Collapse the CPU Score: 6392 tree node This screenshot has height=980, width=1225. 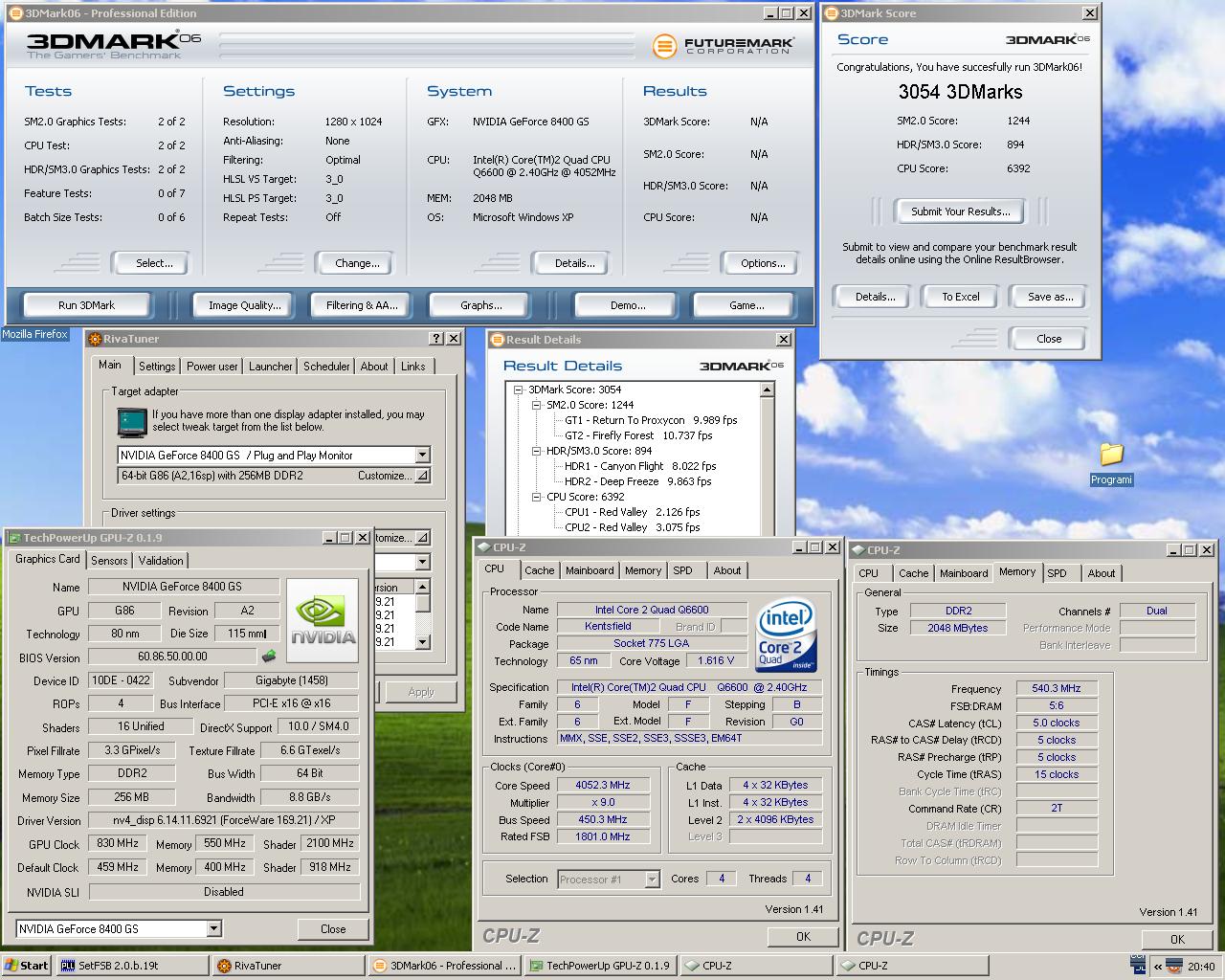coord(537,497)
